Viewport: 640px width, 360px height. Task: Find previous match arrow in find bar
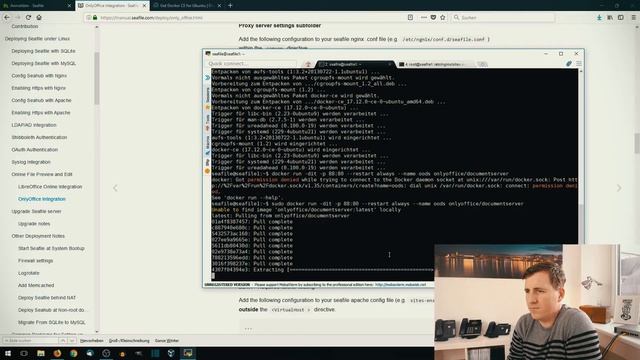pos(63,340)
